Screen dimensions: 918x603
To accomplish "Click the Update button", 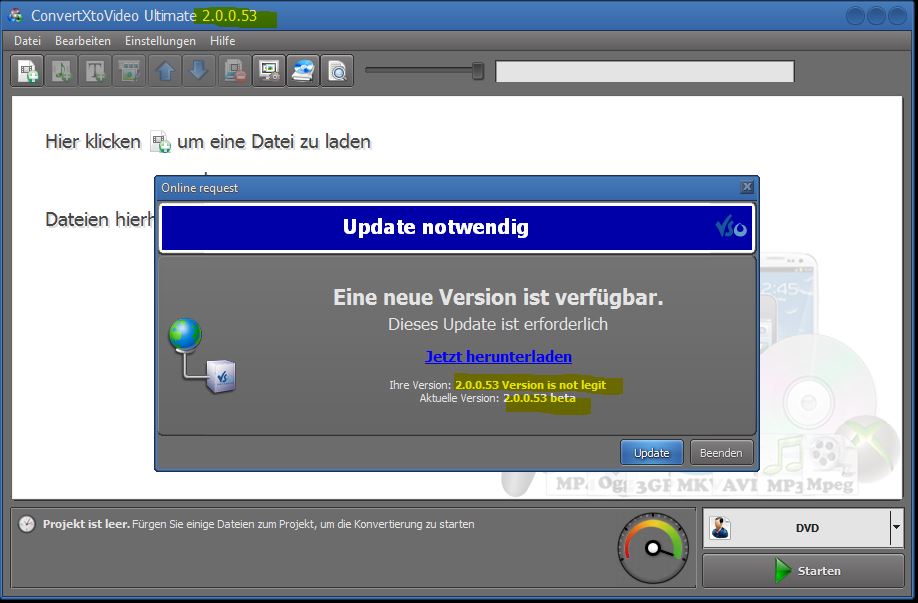I will [x=652, y=453].
